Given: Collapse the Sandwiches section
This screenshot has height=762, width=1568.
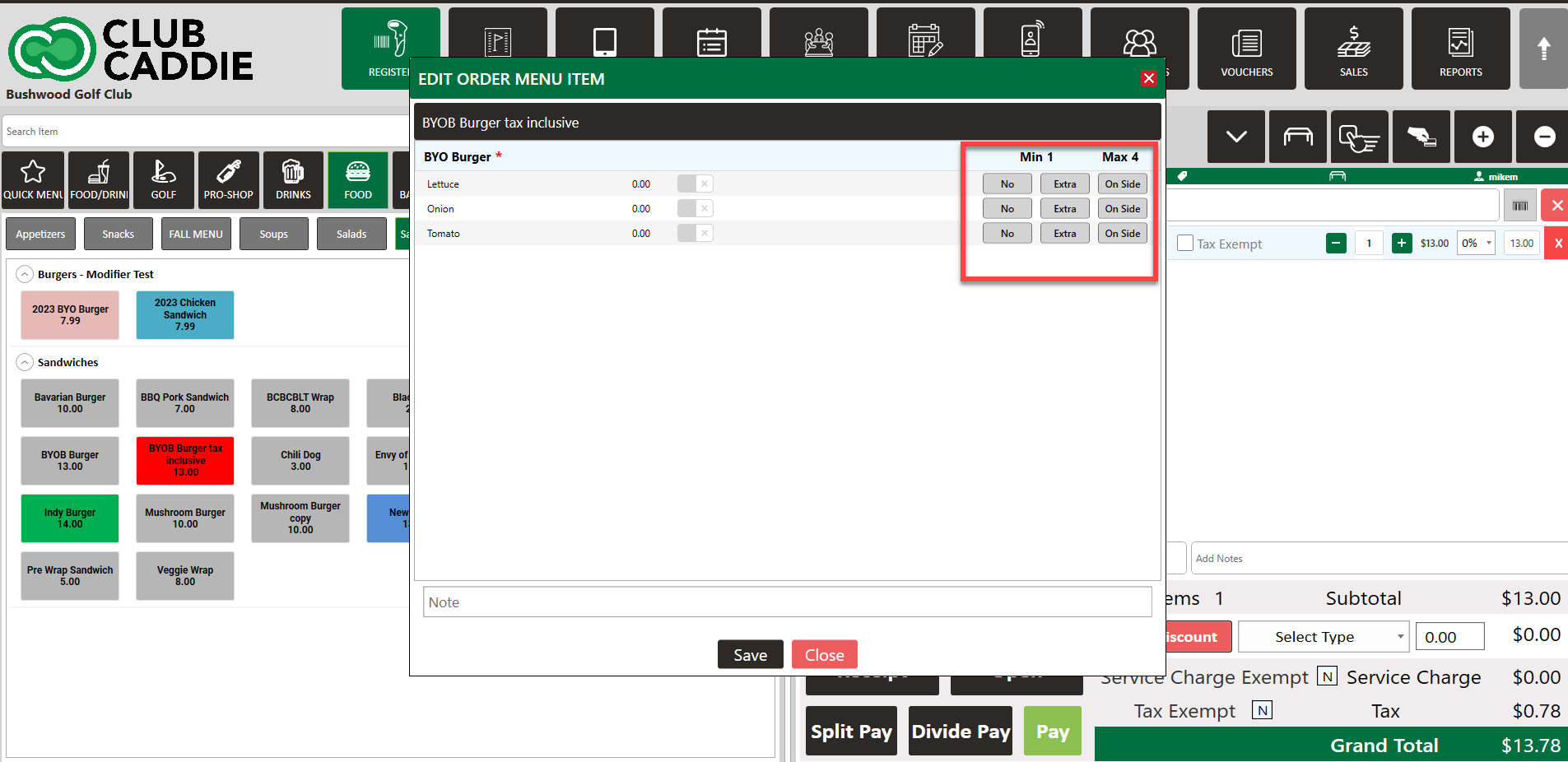Looking at the screenshot, I should pyautogui.click(x=26, y=362).
